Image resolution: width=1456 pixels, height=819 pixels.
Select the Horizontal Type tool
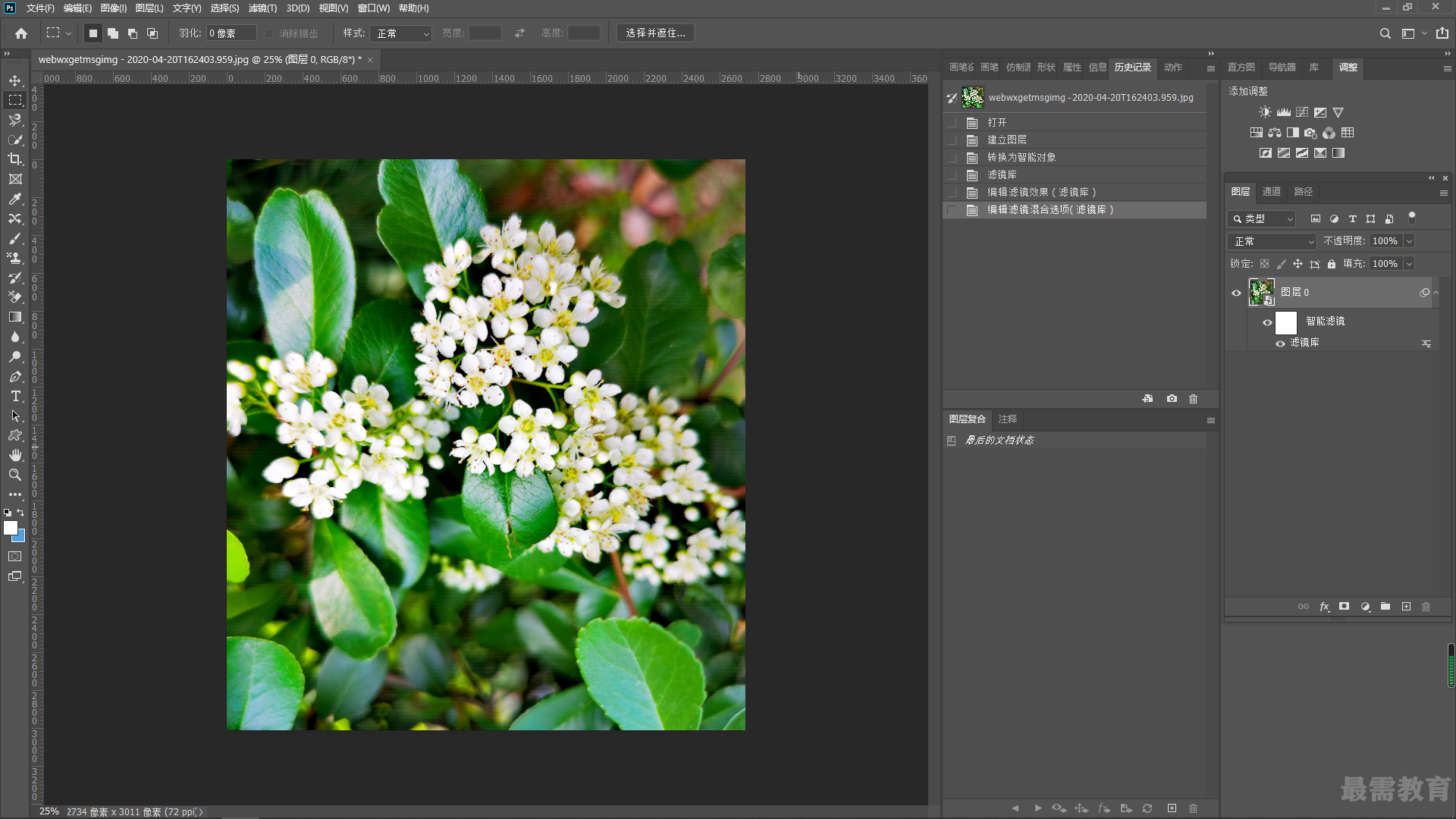click(15, 396)
